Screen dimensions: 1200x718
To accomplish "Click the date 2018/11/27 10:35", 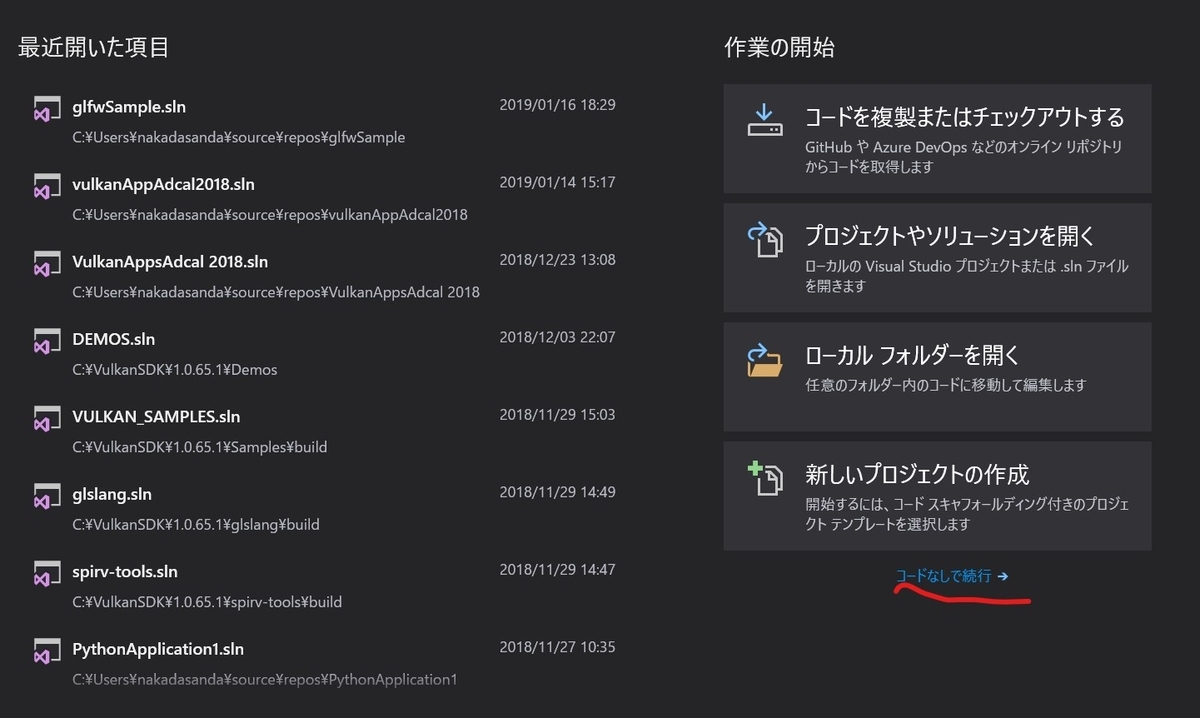I will (557, 647).
